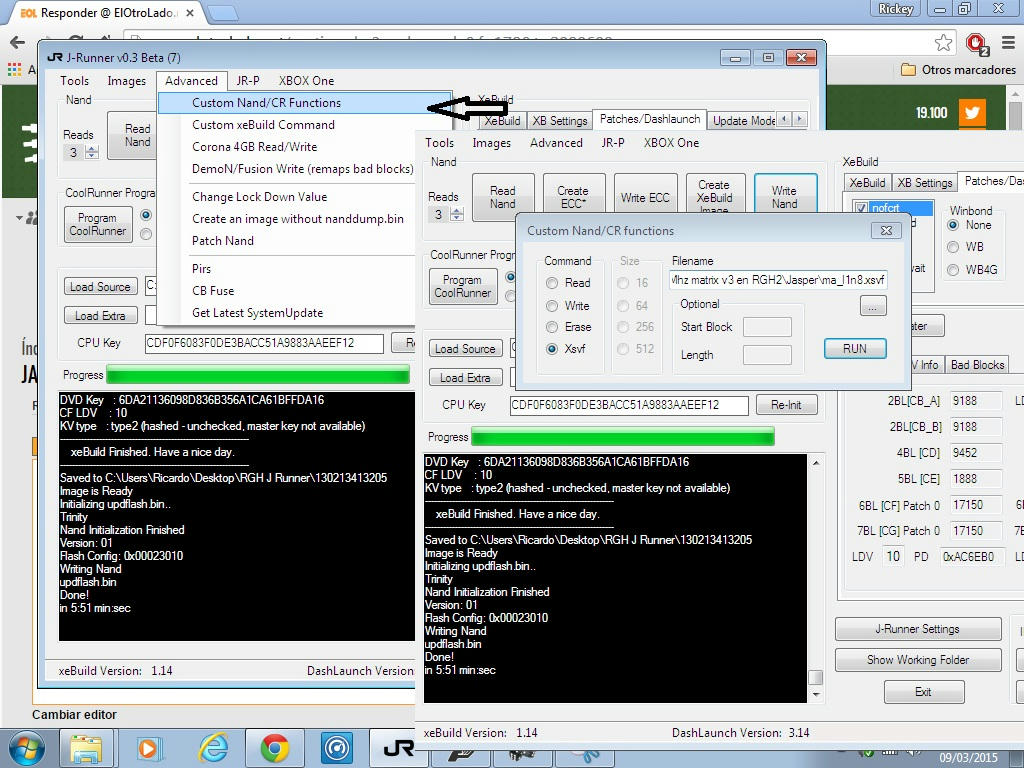Click the Exit button
1024x768 pixels.
(923, 692)
